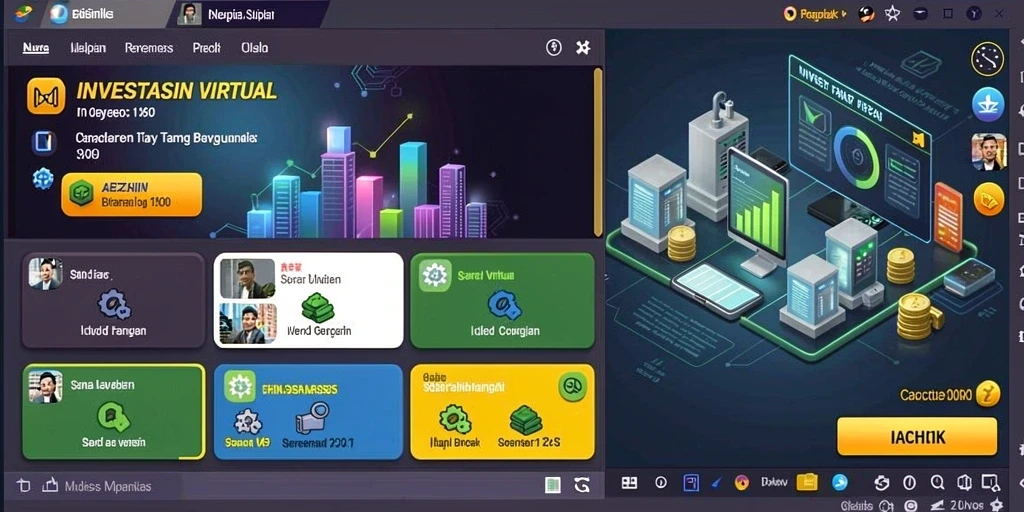Click the 2Ulvos status text
The image size is (1024, 512).
[x=968, y=505]
